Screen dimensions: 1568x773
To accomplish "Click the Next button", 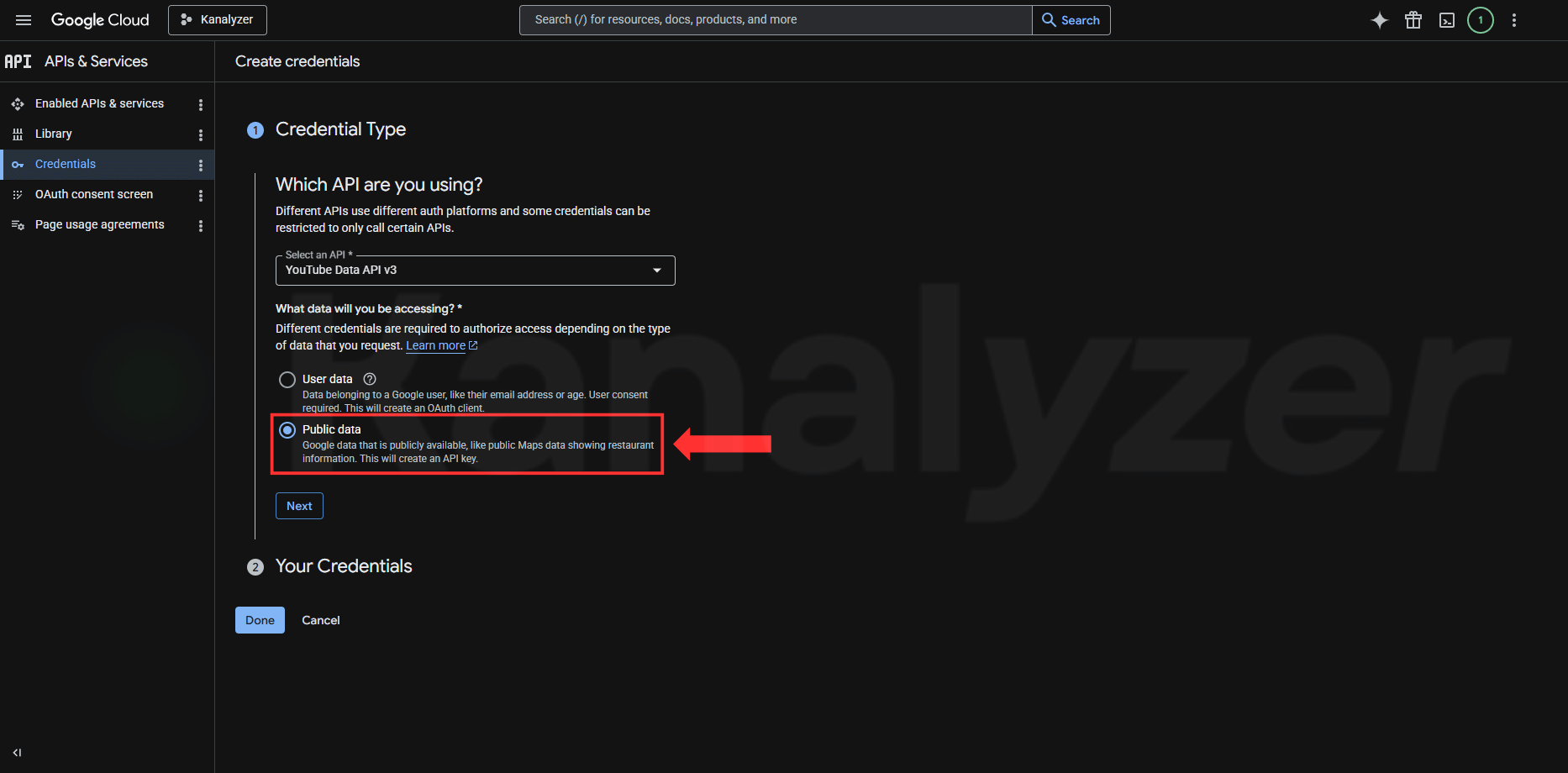I will point(299,506).
